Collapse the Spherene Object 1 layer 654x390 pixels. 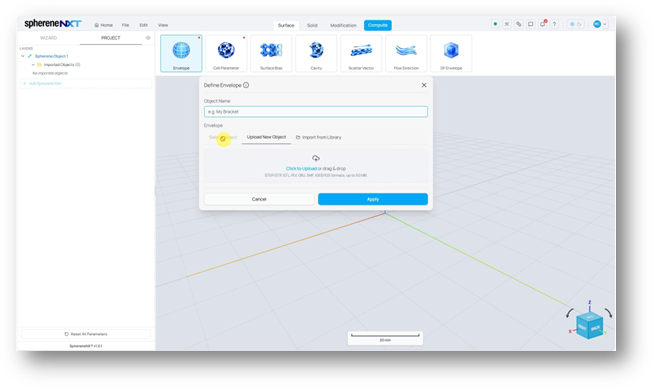23,56
